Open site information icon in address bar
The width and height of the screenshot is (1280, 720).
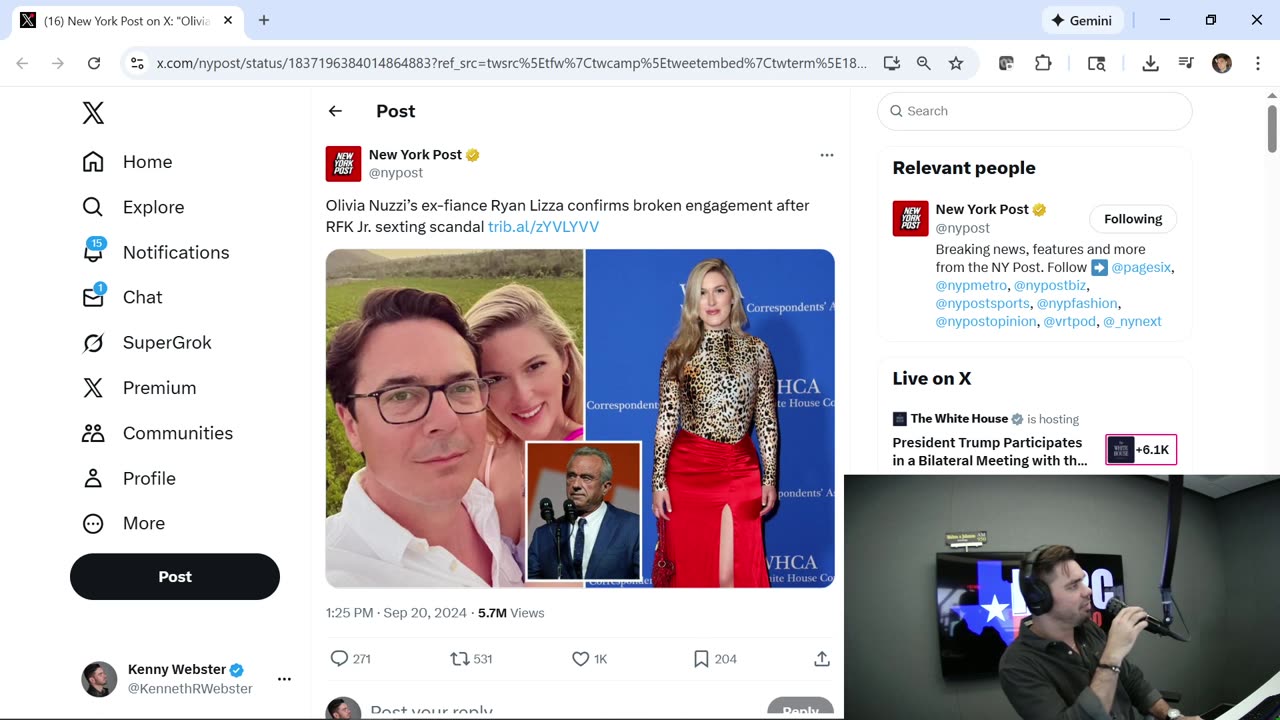tap(138, 63)
